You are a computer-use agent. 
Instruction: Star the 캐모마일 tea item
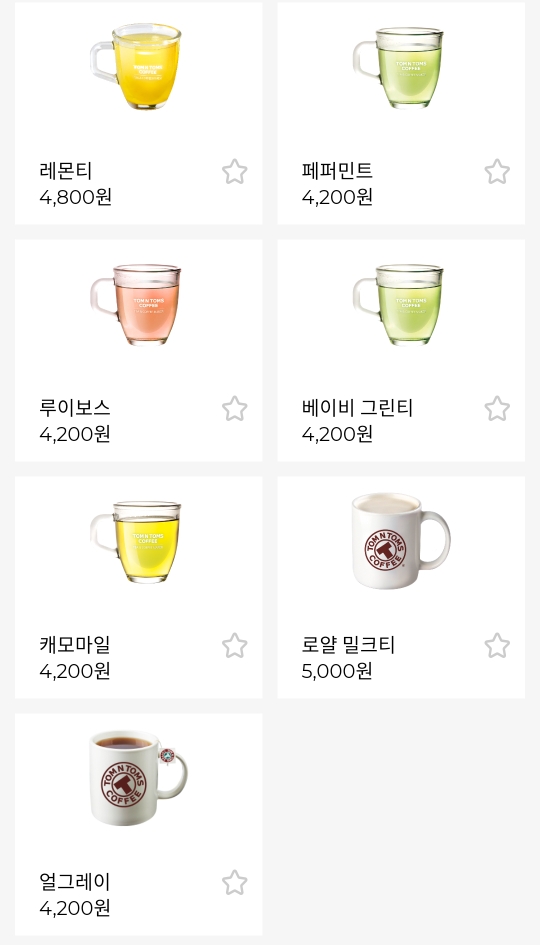[x=234, y=645]
